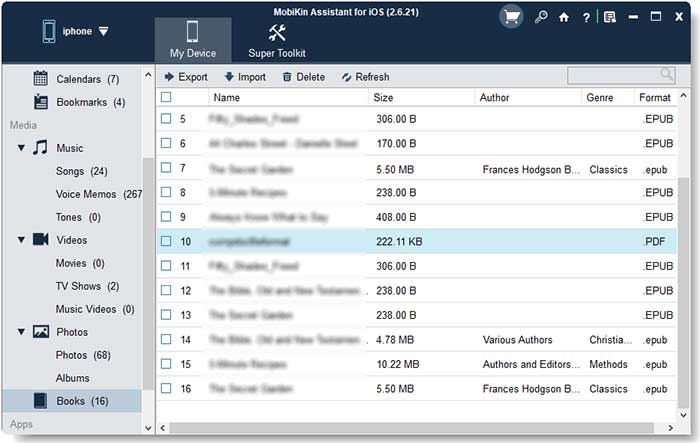
Task: Select Tones (0) in sidebar
Action: [78, 217]
